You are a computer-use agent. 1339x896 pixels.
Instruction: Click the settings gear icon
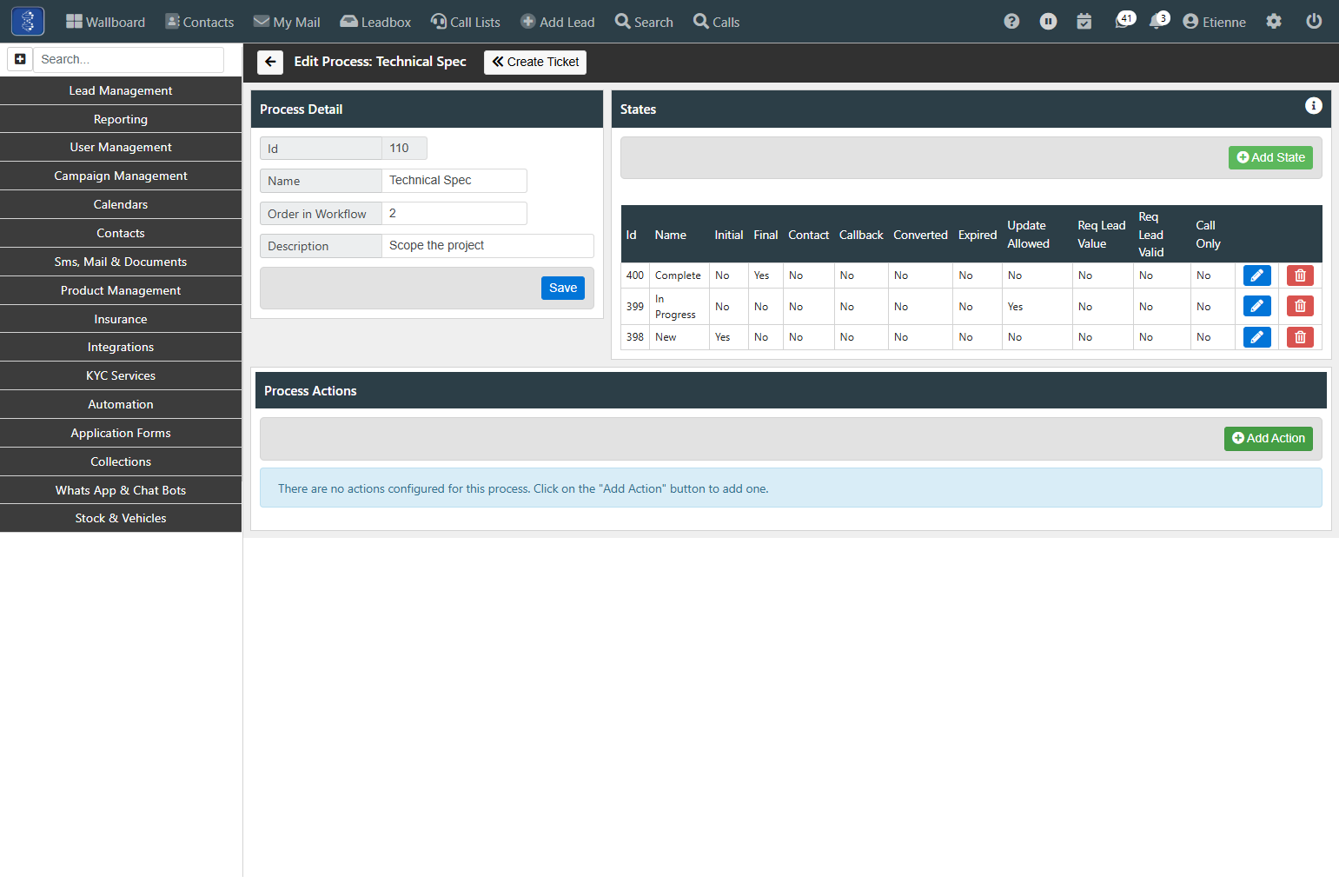coord(1274,22)
